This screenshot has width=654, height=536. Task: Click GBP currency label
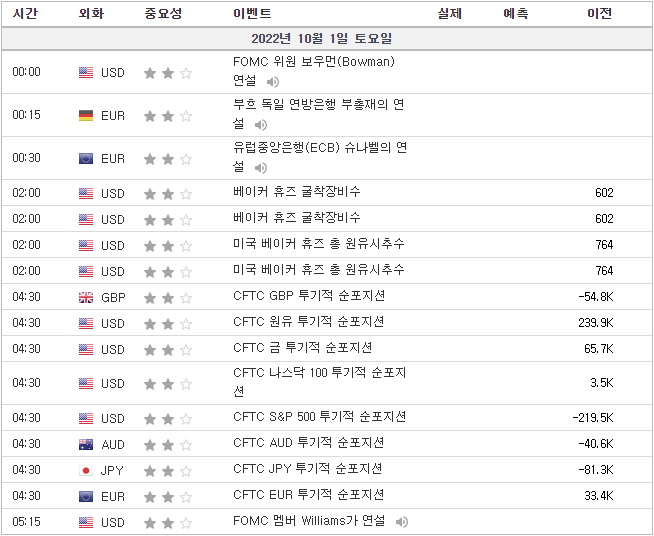pyautogui.click(x=113, y=298)
